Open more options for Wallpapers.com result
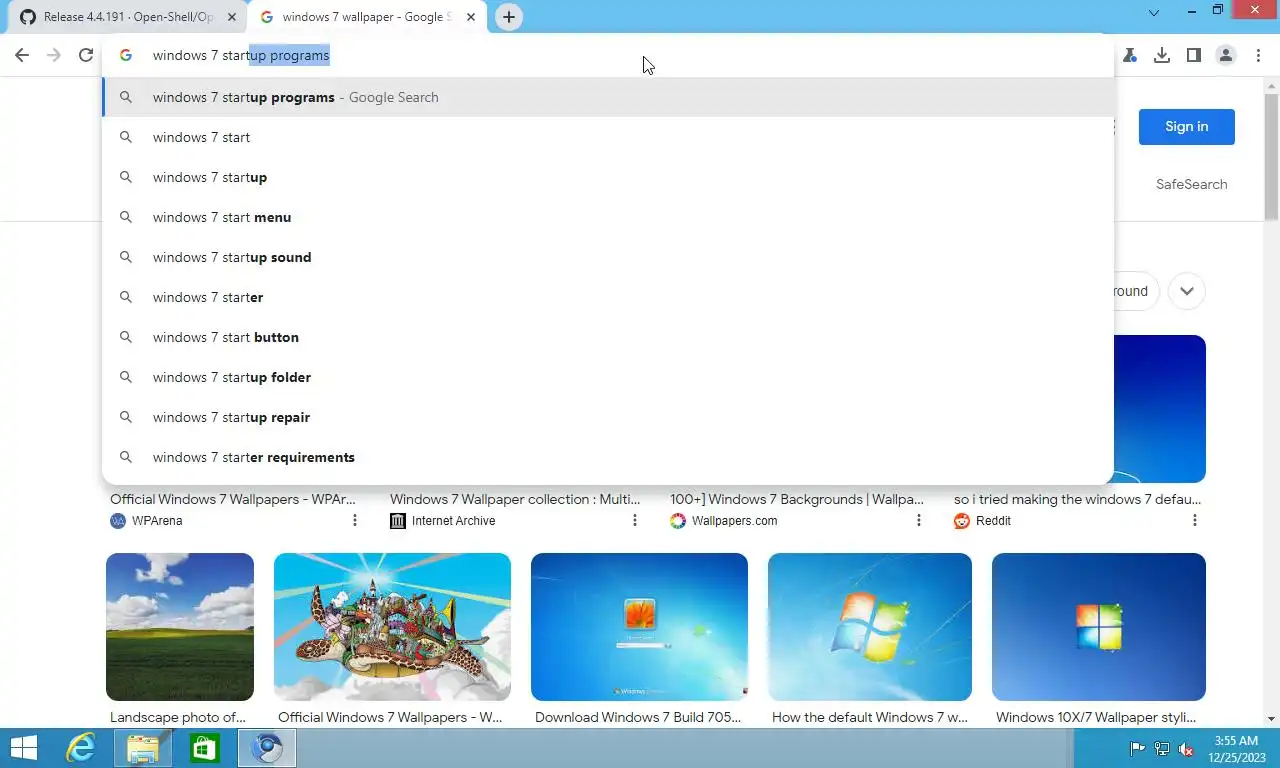 pos(919,520)
